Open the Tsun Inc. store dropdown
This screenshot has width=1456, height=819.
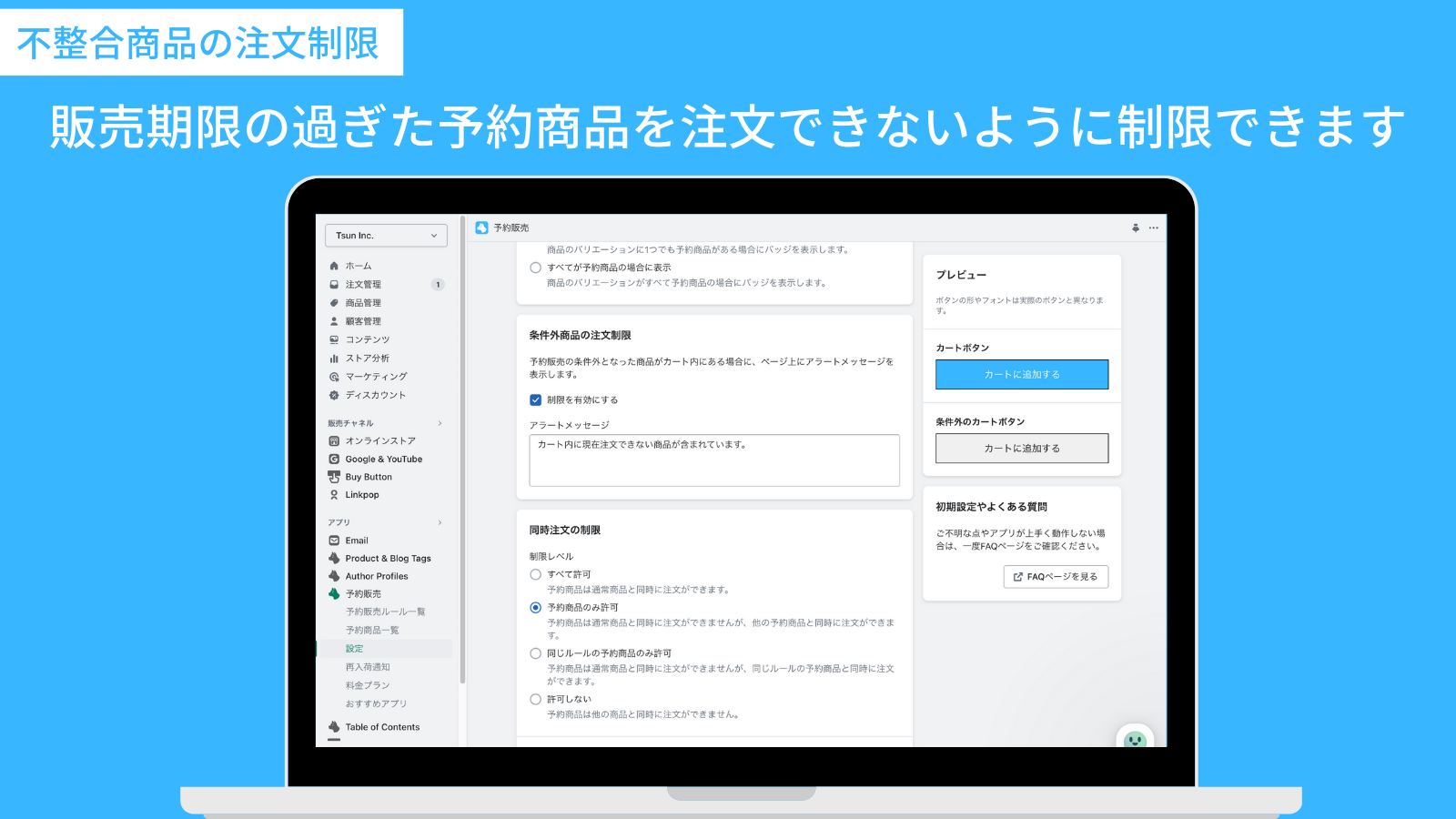tap(386, 236)
